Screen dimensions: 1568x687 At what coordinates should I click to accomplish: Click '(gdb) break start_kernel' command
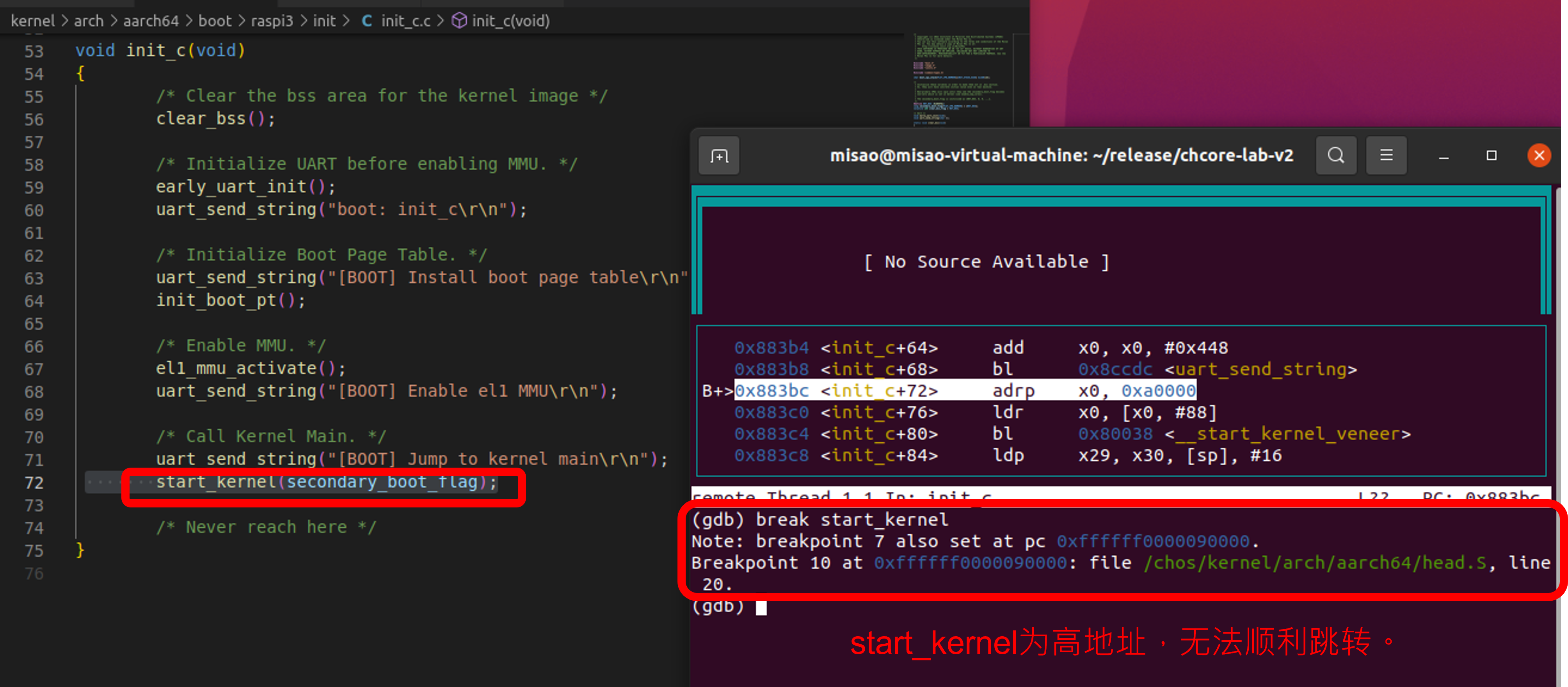820,520
